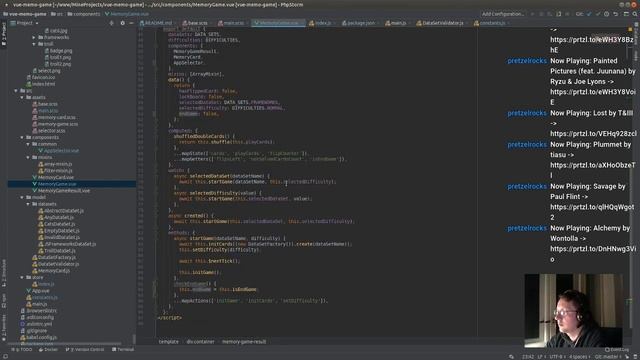This screenshot has width=640, height=360.
Task: Click the locate file icon in Project panel
Action: [111, 23]
